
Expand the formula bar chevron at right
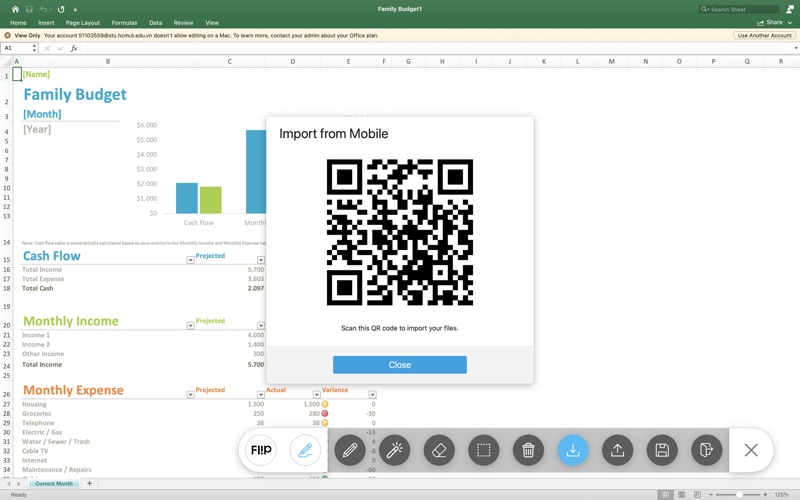(x=795, y=48)
